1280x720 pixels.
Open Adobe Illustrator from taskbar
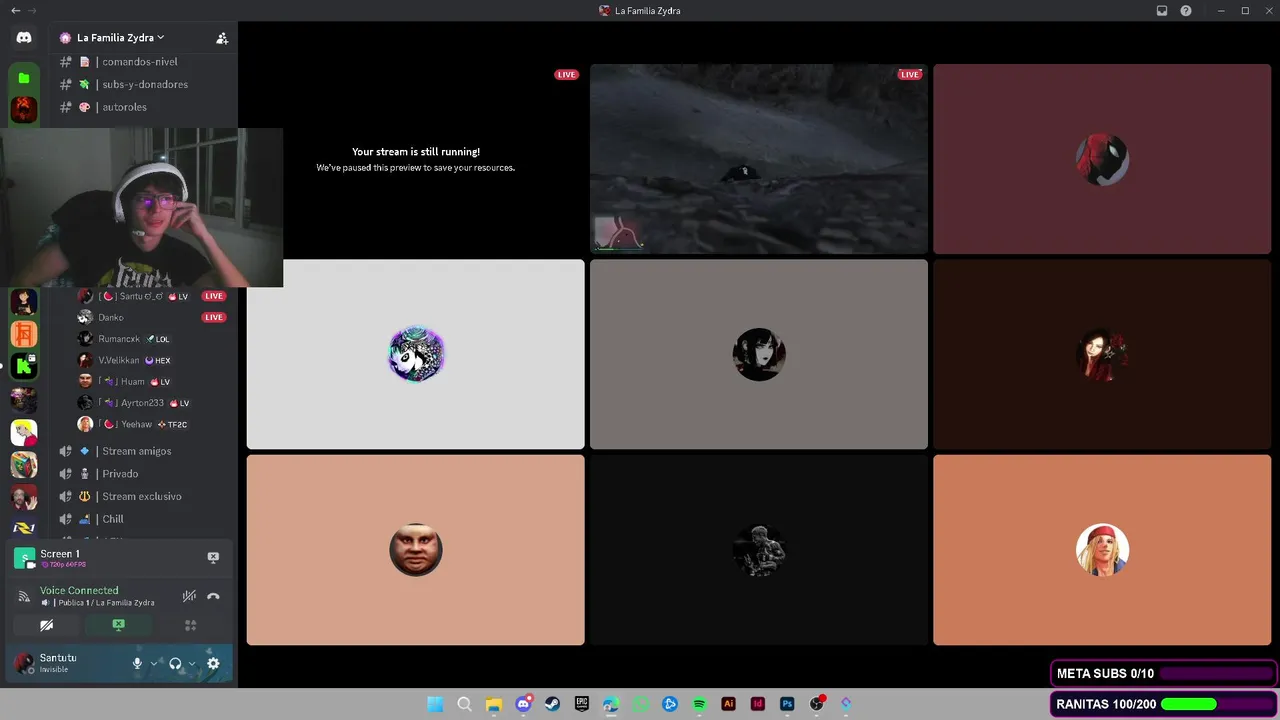pyautogui.click(x=728, y=704)
